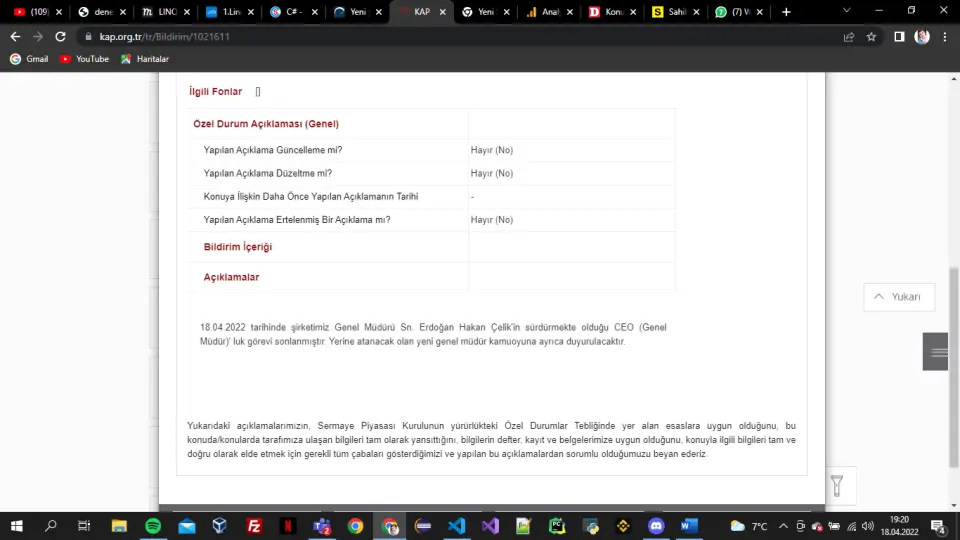Open the gray side menu handle
The width and height of the screenshot is (960, 540).
click(937, 352)
